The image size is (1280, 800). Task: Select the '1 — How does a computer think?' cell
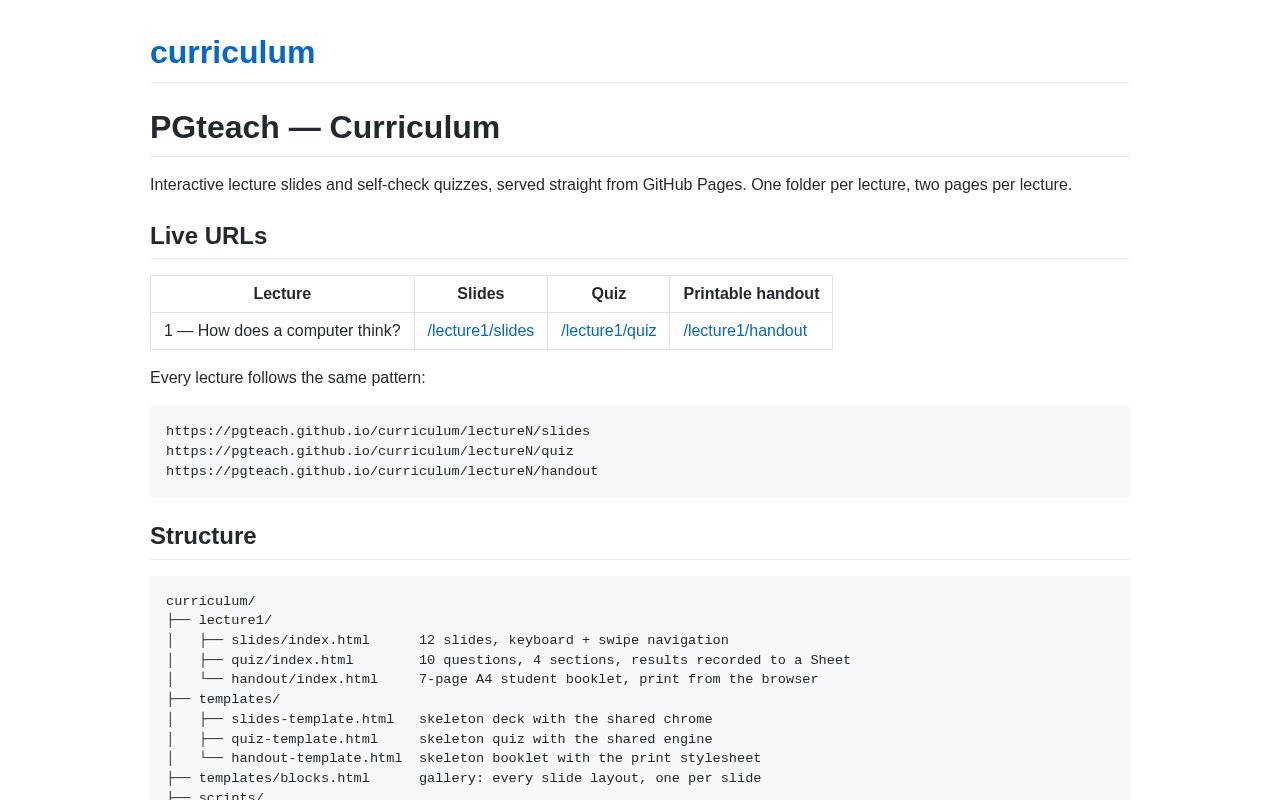[282, 331]
